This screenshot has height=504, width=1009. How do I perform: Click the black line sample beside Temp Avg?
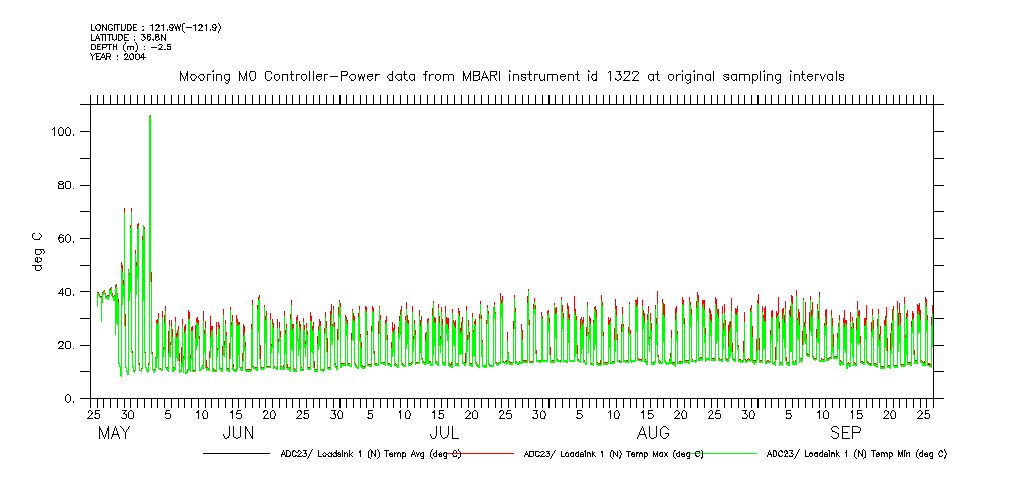point(236,453)
